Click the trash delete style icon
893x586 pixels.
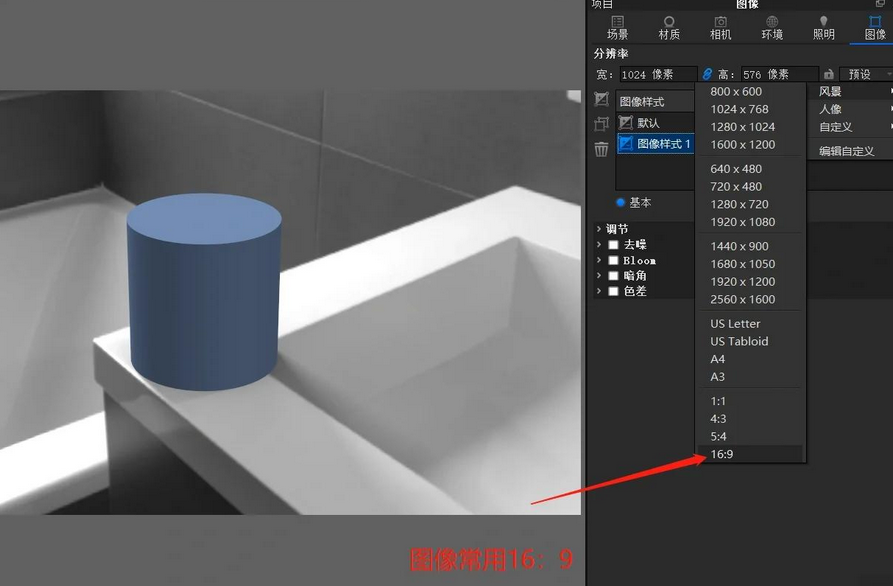click(601, 149)
